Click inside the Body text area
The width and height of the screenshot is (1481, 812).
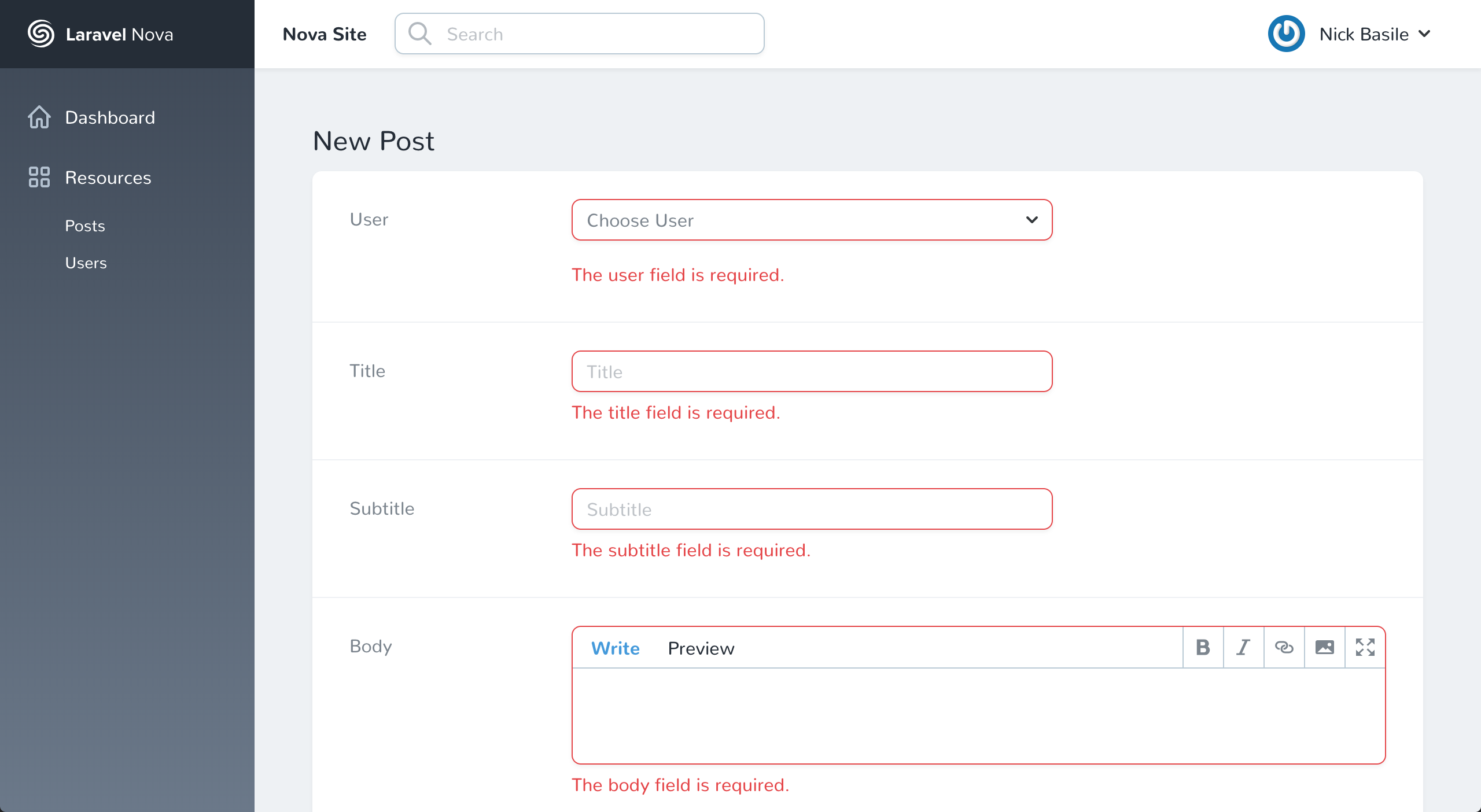(978, 716)
